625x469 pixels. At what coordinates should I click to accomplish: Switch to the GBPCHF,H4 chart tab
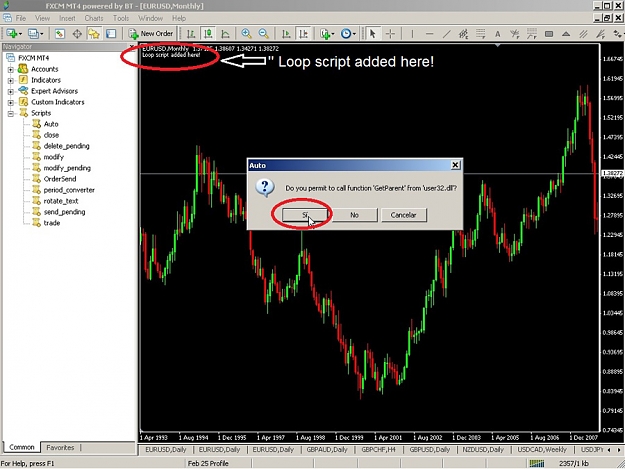point(378,449)
